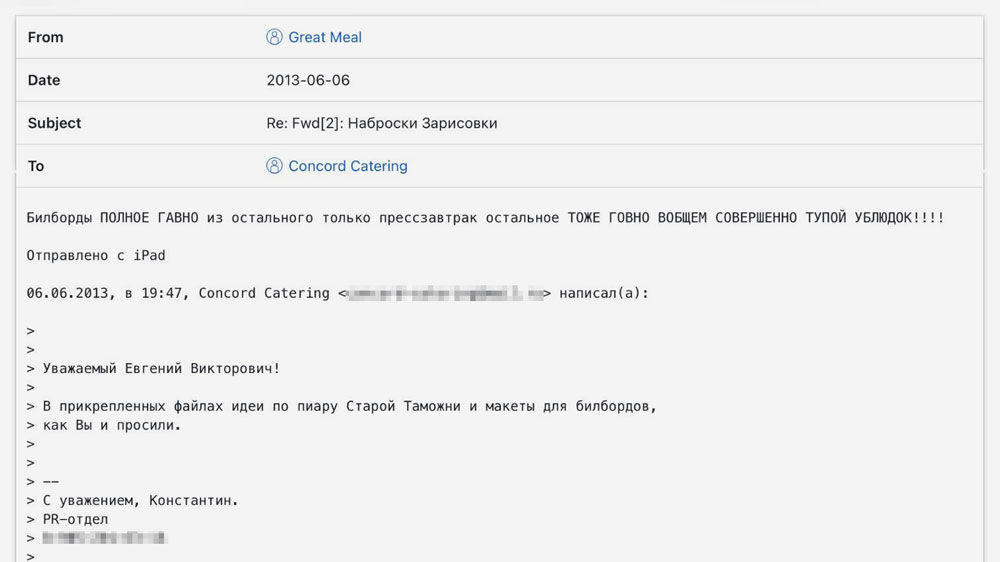1000x562 pixels.
Task: Click the greeting Уважаемый Евгений Викторович!
Action: pos(161,368)
